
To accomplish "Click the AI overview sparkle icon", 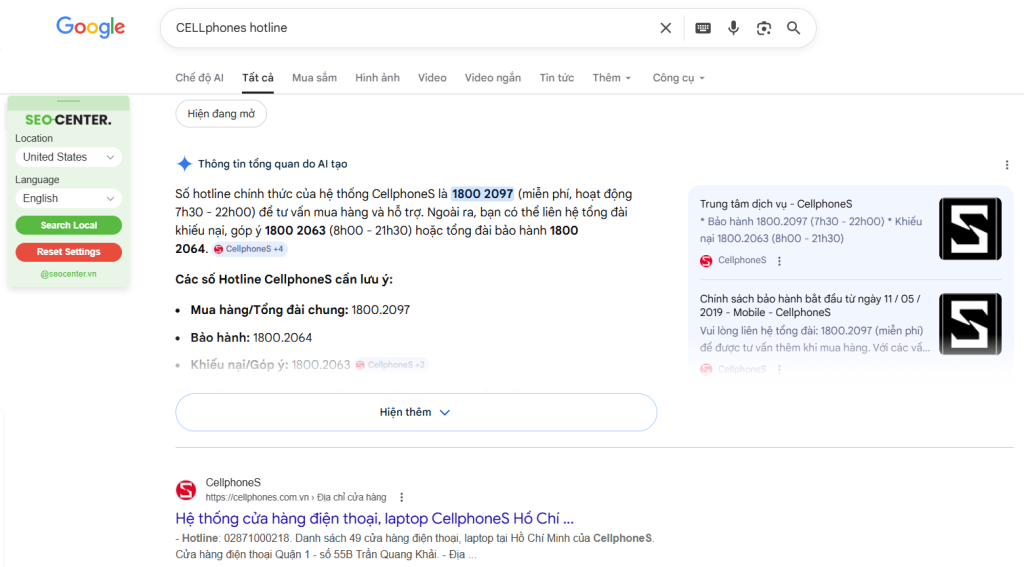I will coord(184,164).
